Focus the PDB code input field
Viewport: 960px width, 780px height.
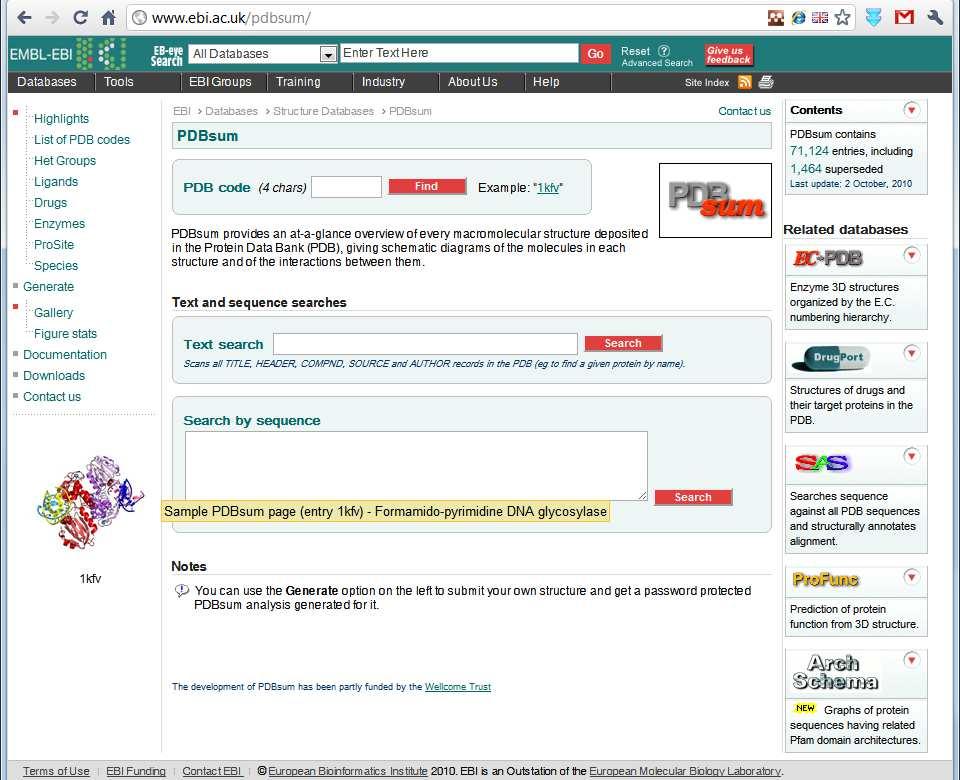click(347, 187)
